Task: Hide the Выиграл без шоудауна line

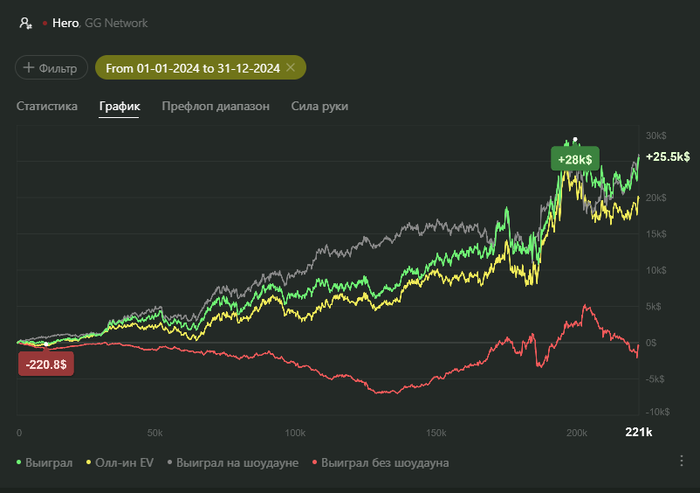Action: 380,463
